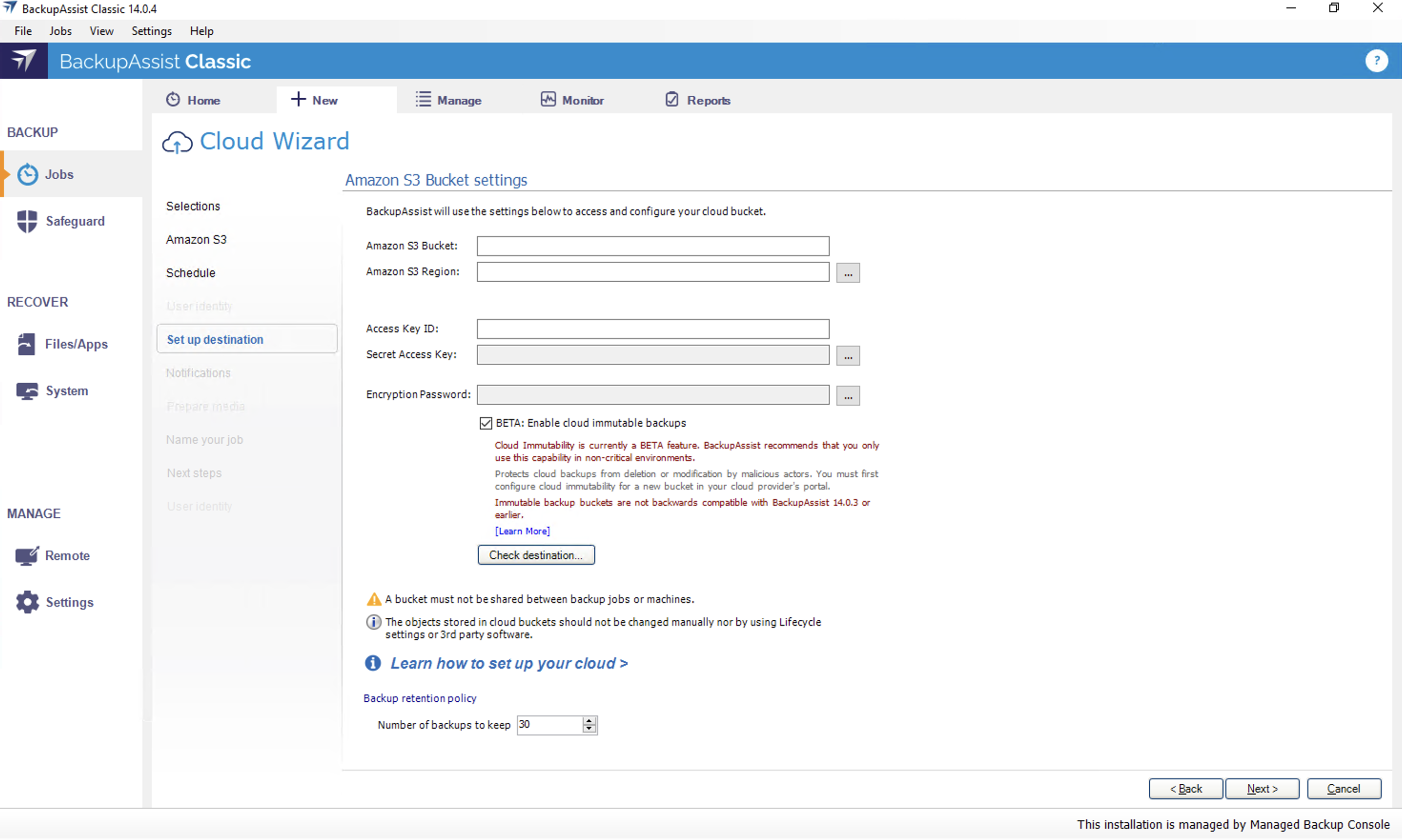Focus the Amazon S3 Bucket field
The width and height of the screenshot is (1402, 840).
pos(653,246)
